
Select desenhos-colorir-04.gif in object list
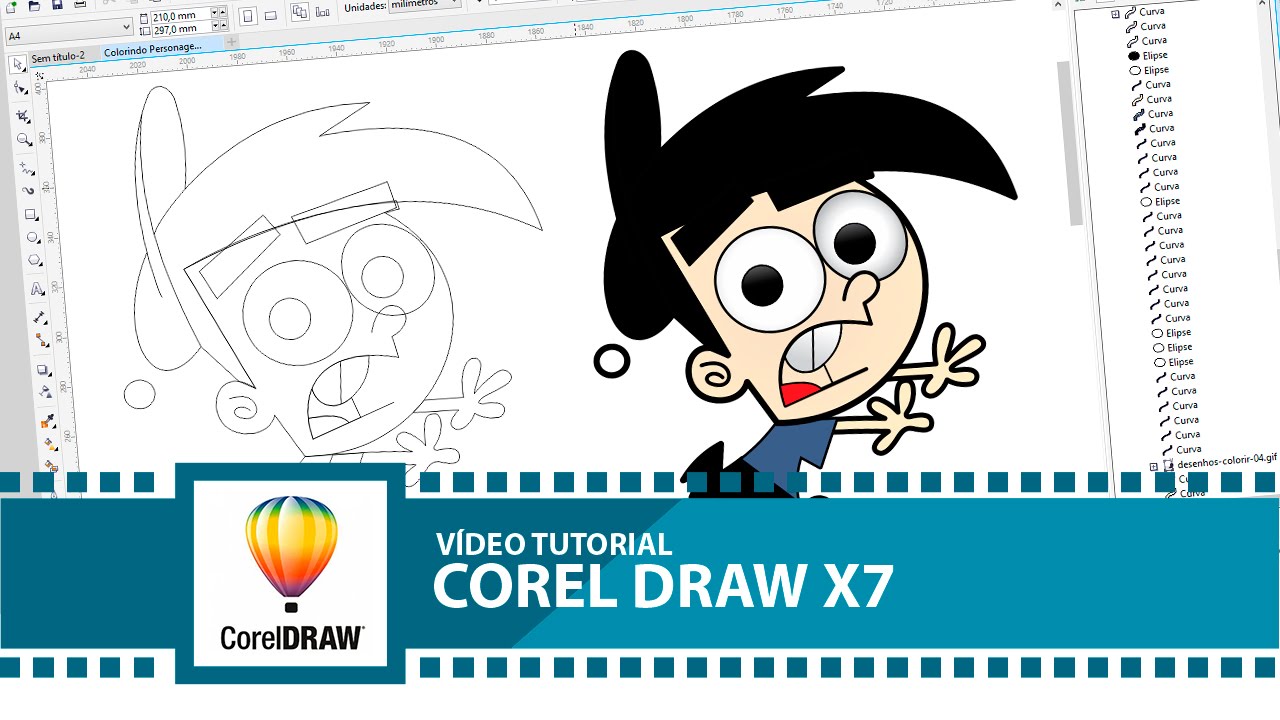point(1218,461)
